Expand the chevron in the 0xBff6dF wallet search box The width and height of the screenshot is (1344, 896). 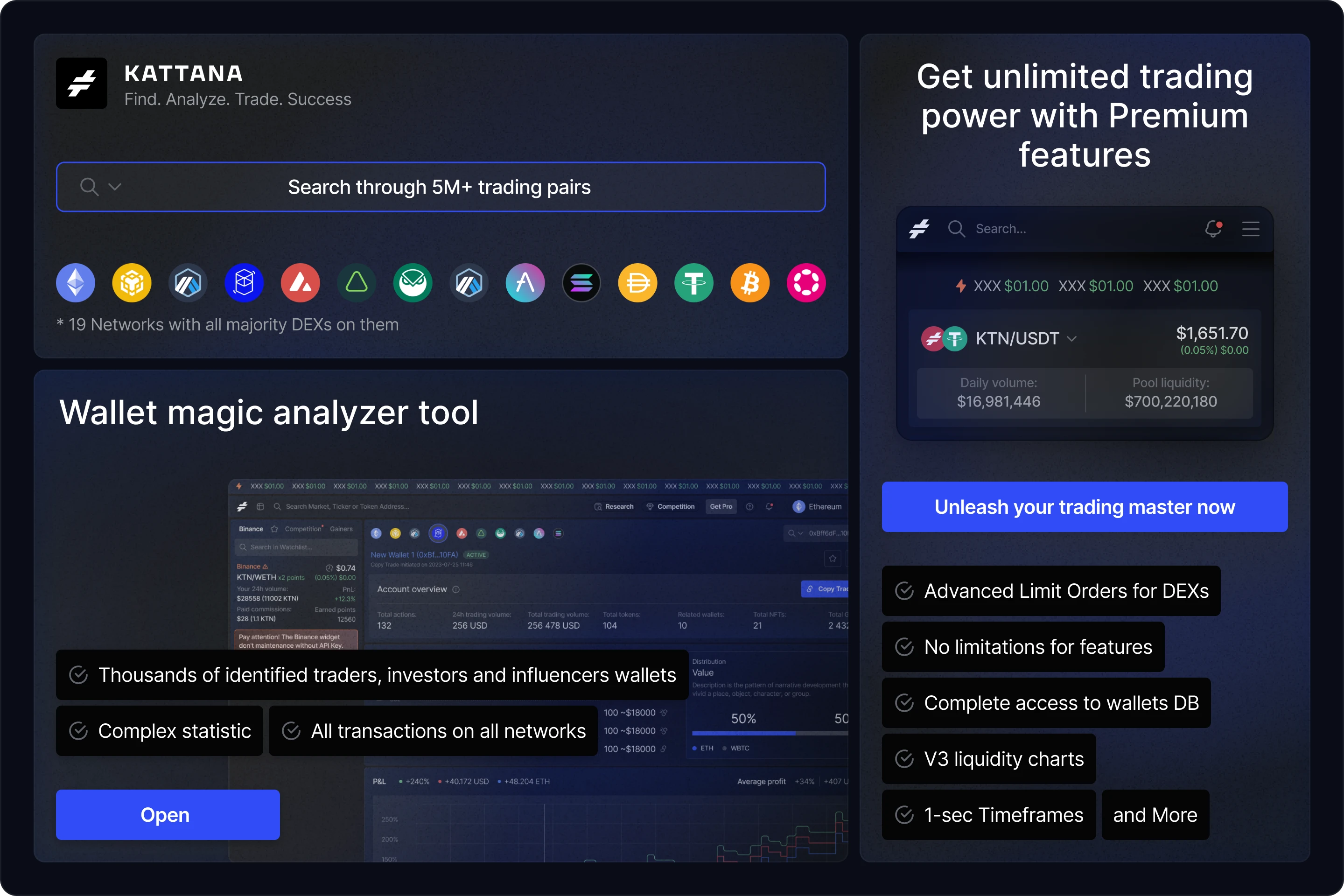tap(801, 533)
